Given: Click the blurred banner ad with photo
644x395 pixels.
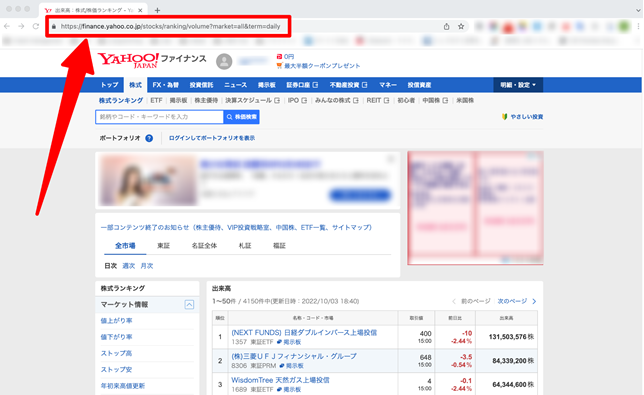Looking at the screenshot, I should coord(248,180).
